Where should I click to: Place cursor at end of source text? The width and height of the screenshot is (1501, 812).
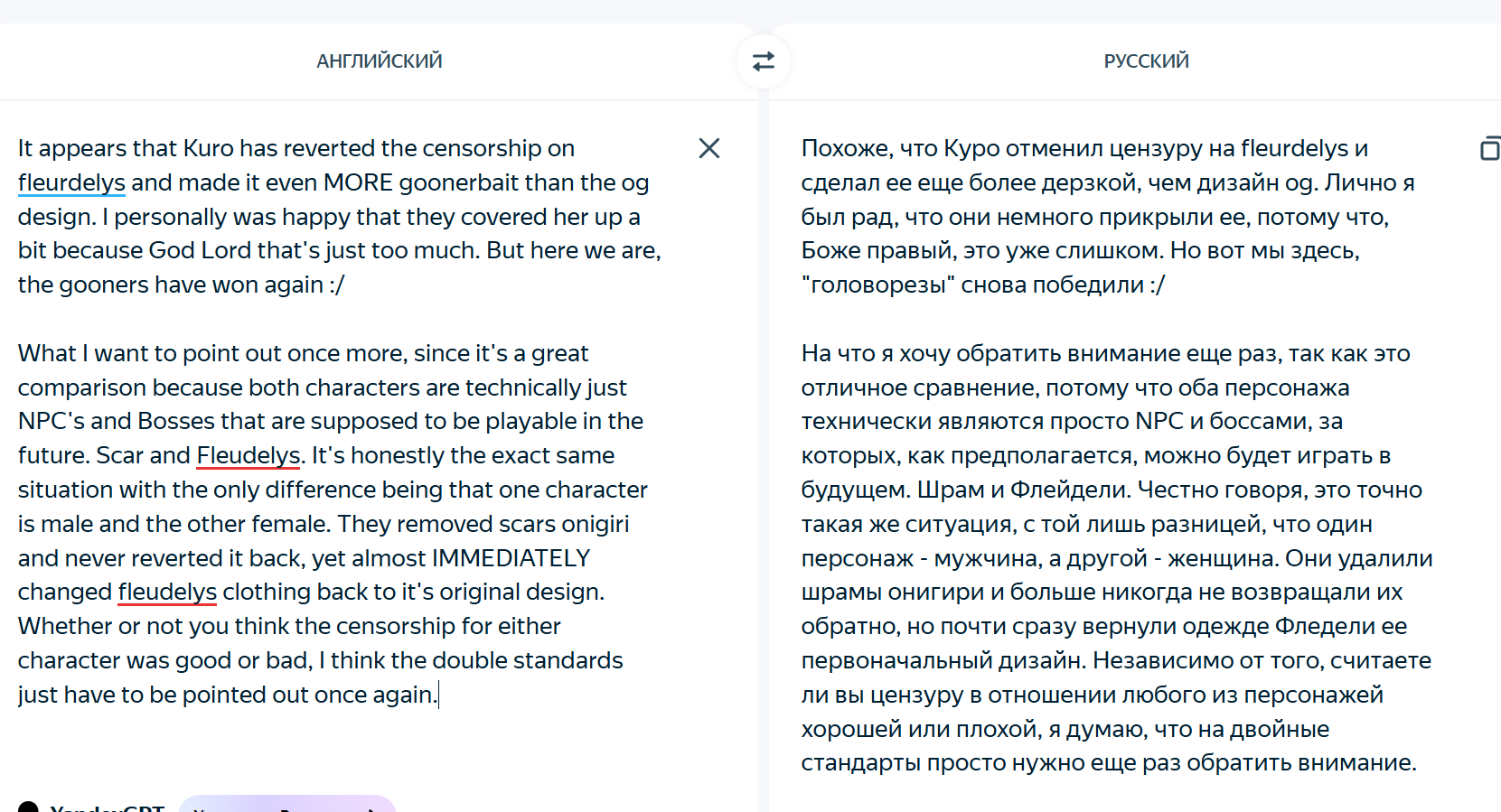pos(438,695)
